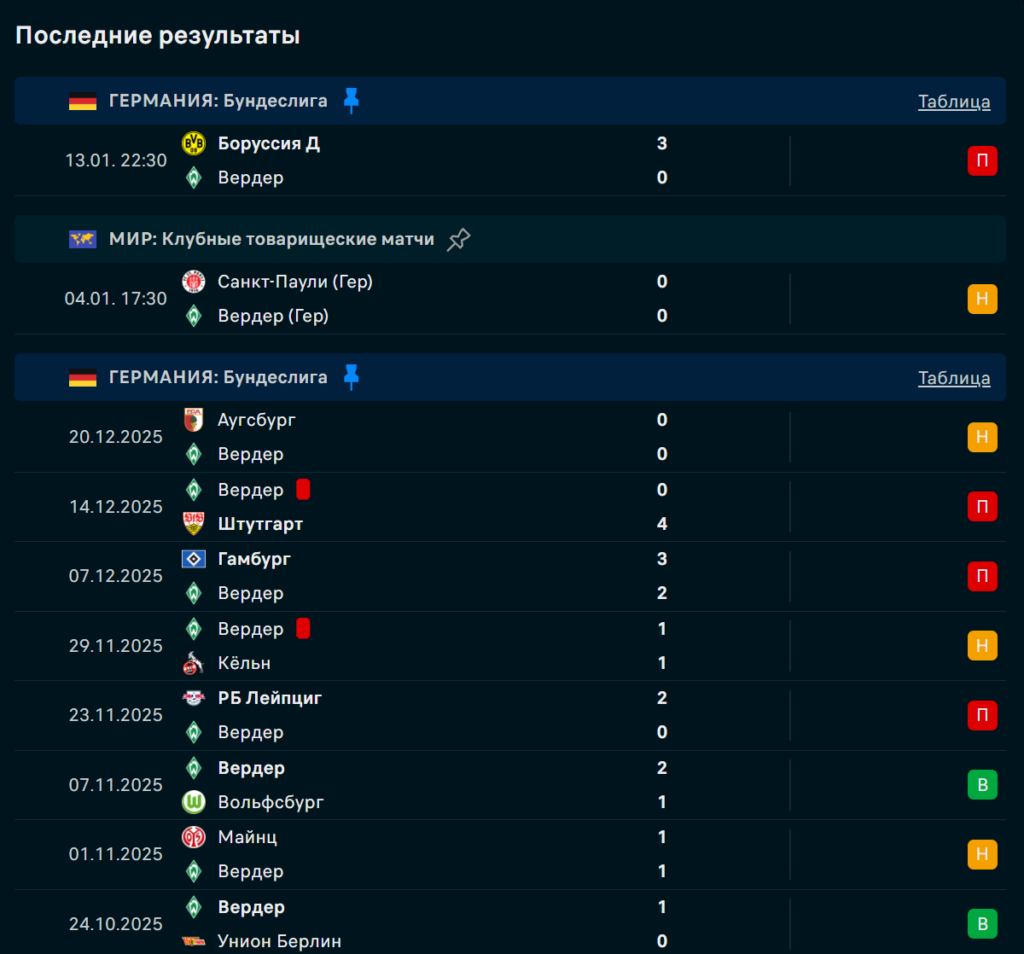1024x954 pixels.
Task: Open the top Bundesliga Таблица link
Action: 954,101
